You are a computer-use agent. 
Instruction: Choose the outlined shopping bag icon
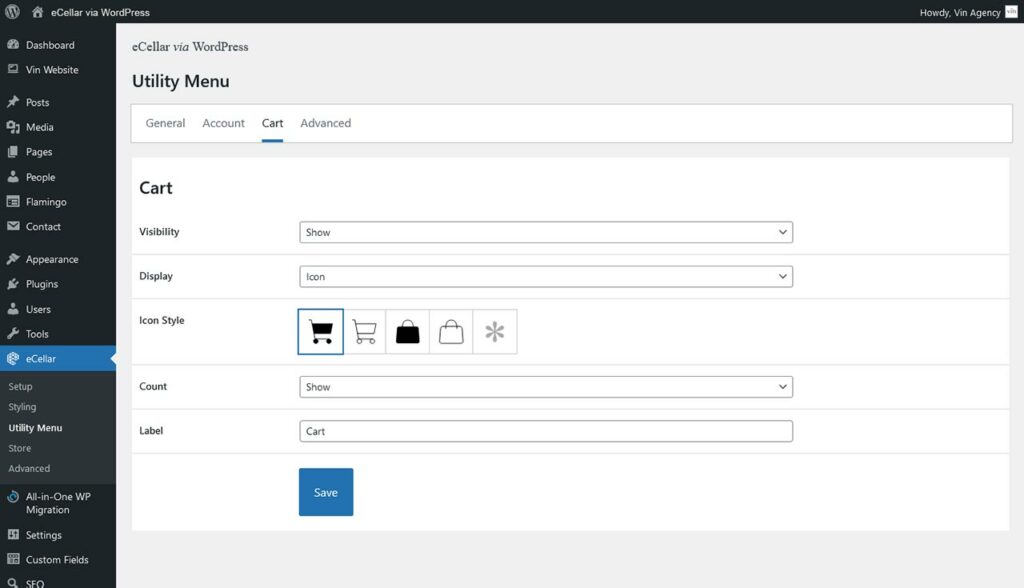coord(450,331)
